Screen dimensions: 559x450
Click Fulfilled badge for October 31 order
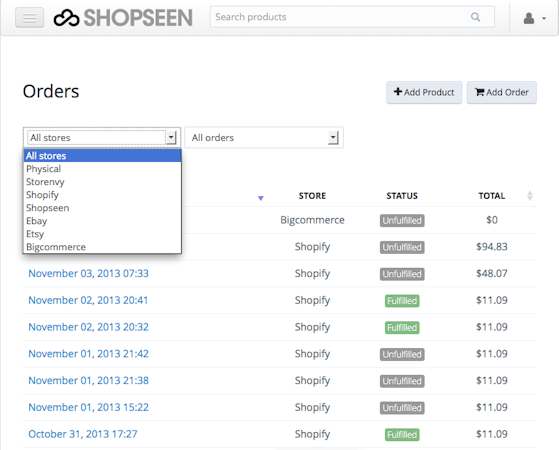click(x=402, y=435)
